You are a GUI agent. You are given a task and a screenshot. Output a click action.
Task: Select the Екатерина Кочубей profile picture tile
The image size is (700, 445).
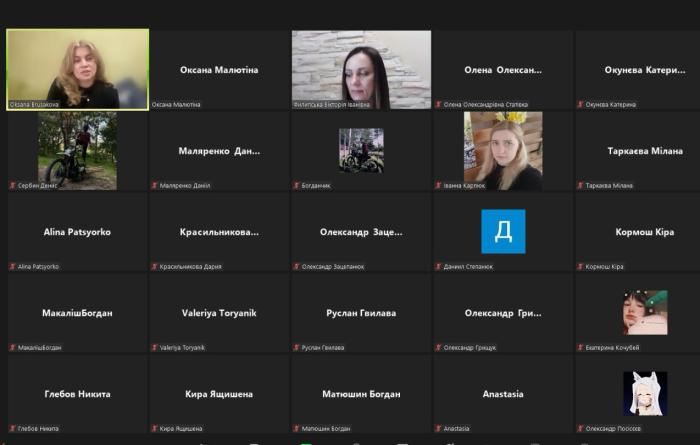pyautogui.click(x=645, y=312)
